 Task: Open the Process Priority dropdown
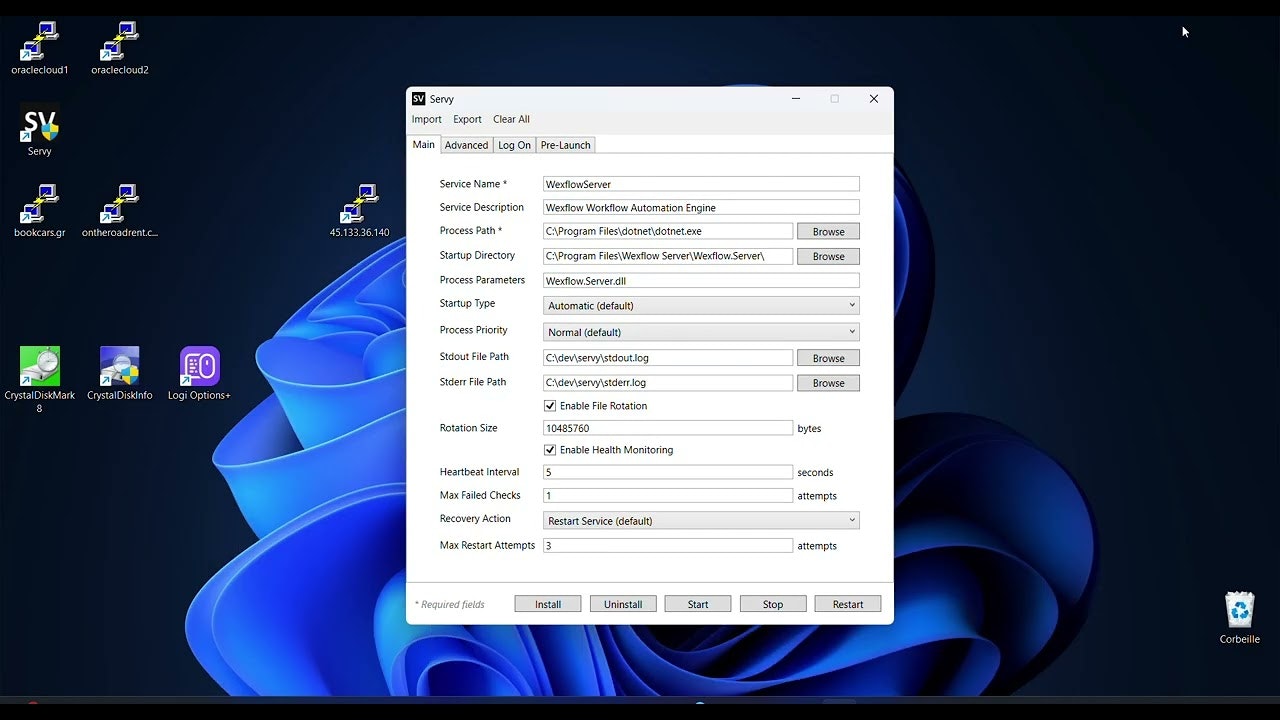coord(701,332)
